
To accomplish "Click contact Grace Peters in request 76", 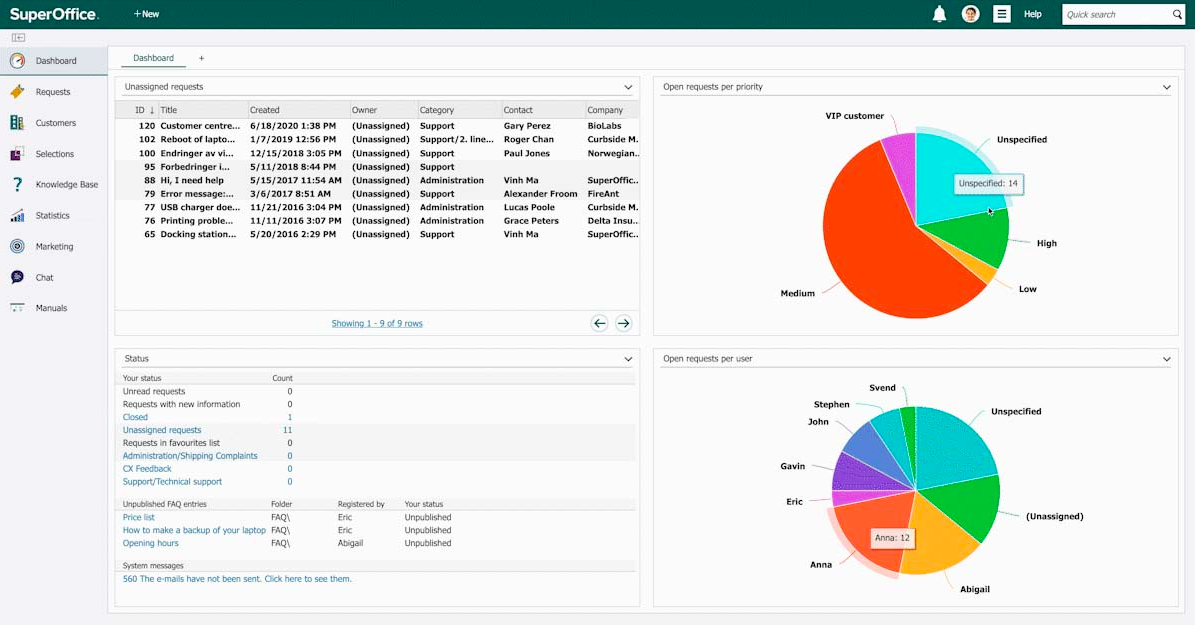I will [x=531, y=221].
